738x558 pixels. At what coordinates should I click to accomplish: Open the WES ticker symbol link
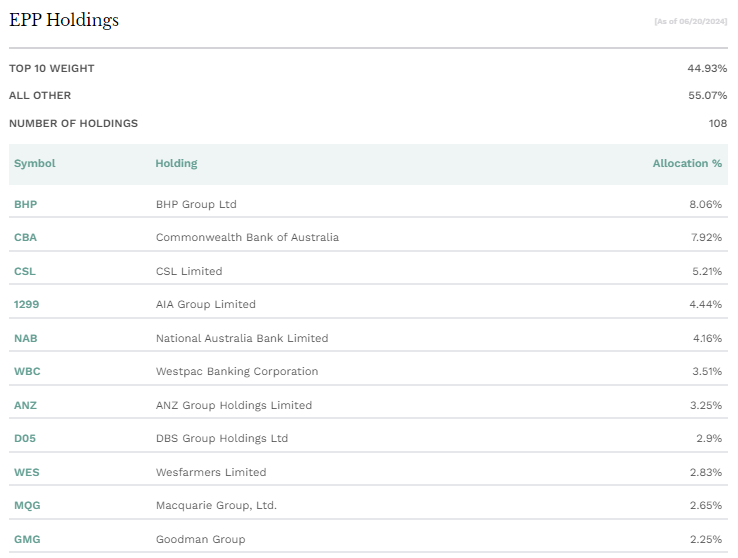click(x=27, y=472)
